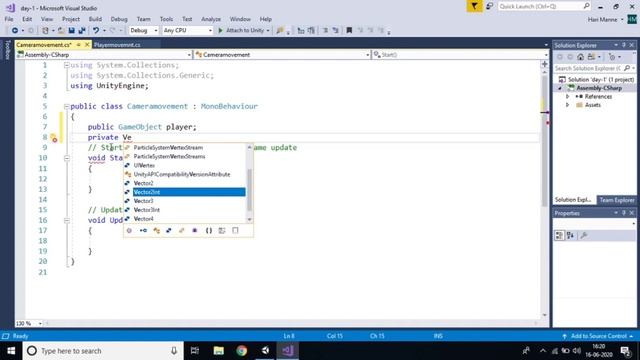The height and width of the screenshot is (360, 640).
Task: Toggle the namespaces braces filter in IntelliSense
Action: tap(209, 231)
